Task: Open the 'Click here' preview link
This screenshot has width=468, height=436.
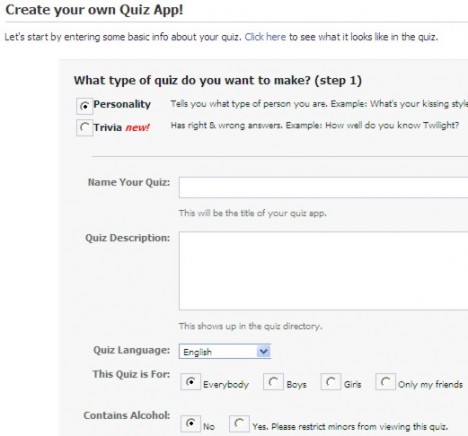Action: 265,37
